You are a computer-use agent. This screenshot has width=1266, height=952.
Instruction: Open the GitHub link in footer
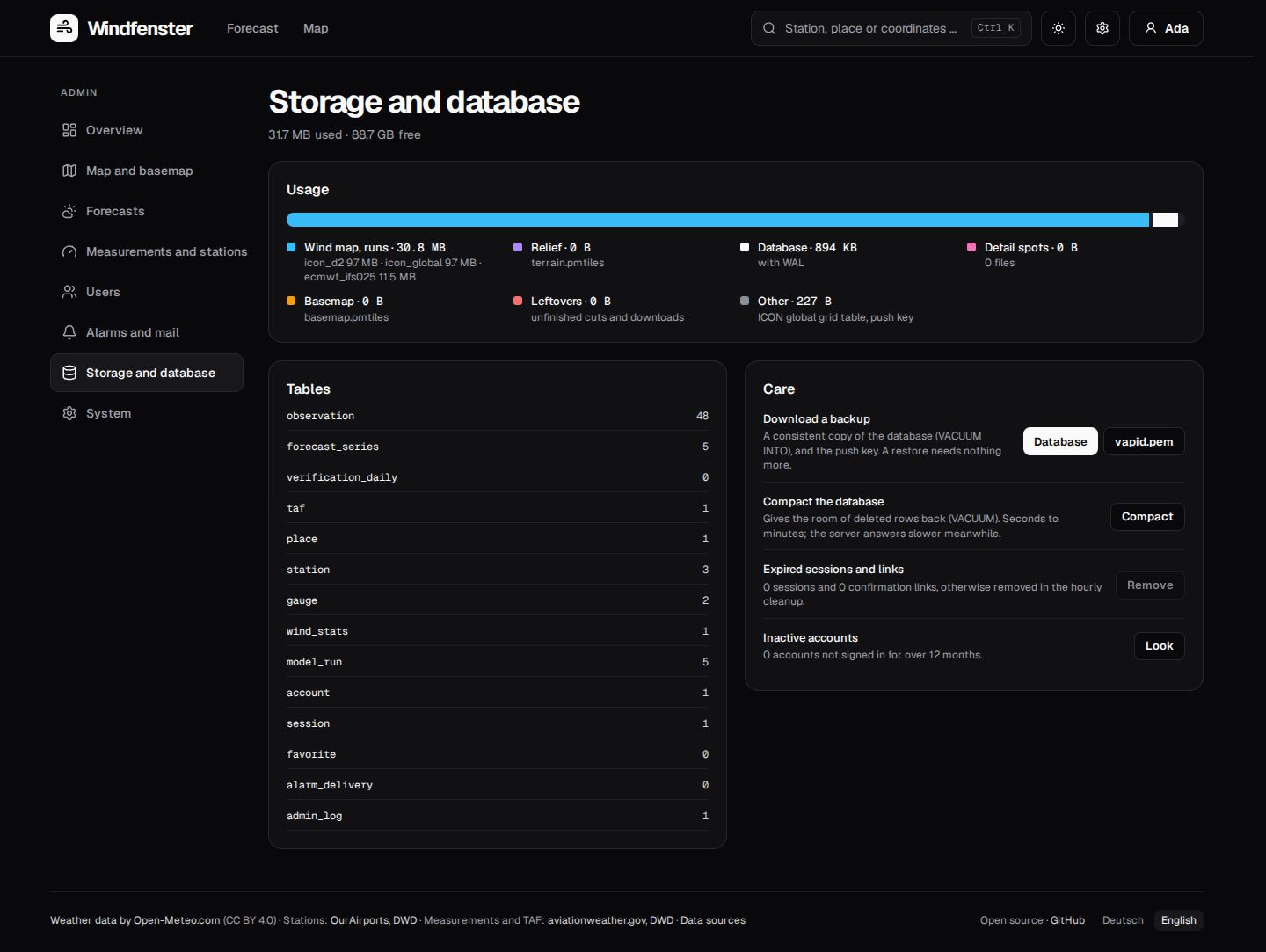(x=1067, y=920)
